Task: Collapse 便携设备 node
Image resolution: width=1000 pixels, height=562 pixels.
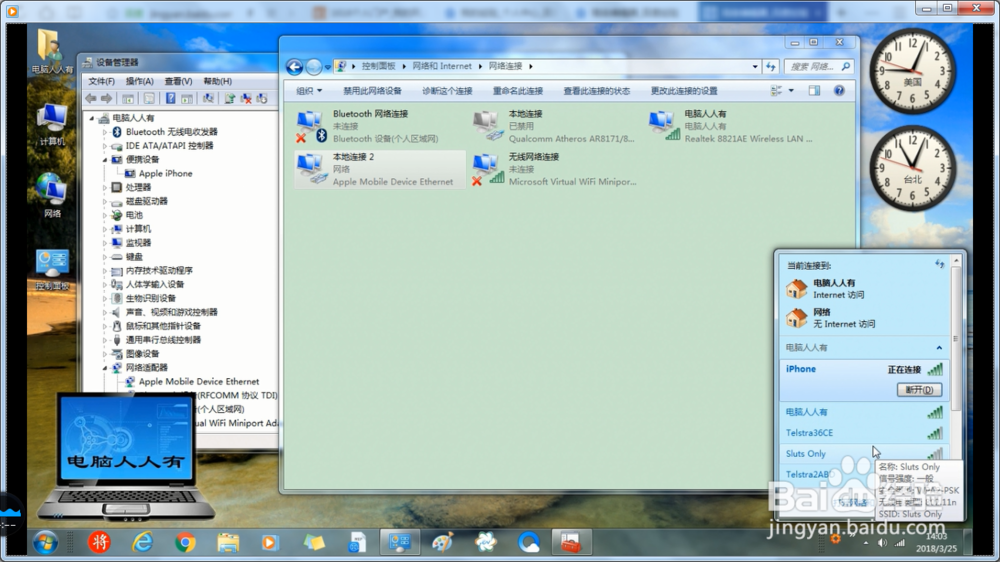Action: coord(105,159)
